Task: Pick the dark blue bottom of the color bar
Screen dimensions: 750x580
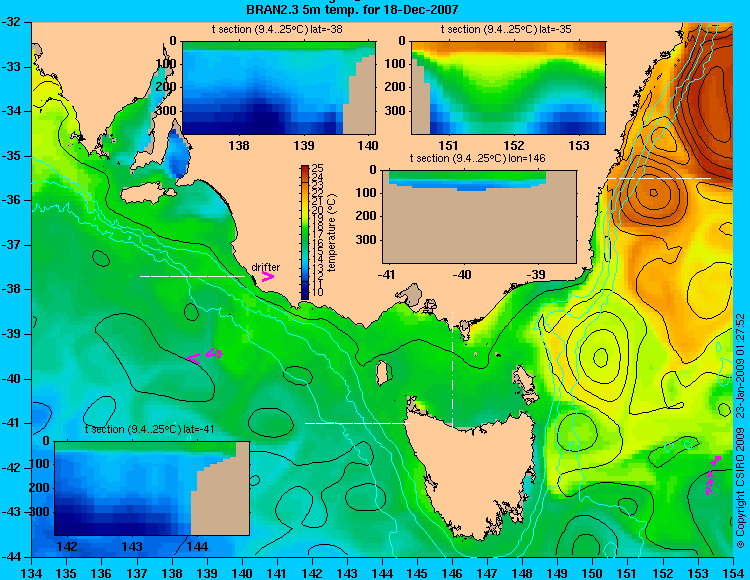Action: (x=305, y=295)
